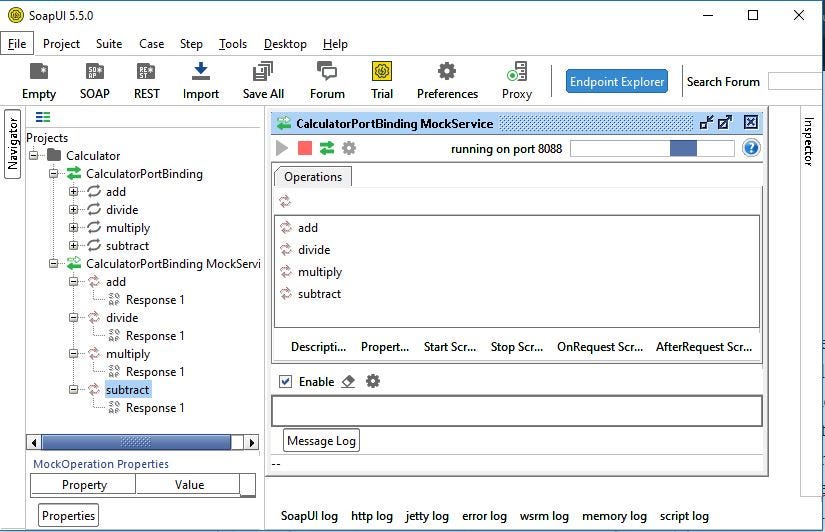Open the Tools menu
The width and height of the screenshot is (825, 532).
click(x=233, y=44)
